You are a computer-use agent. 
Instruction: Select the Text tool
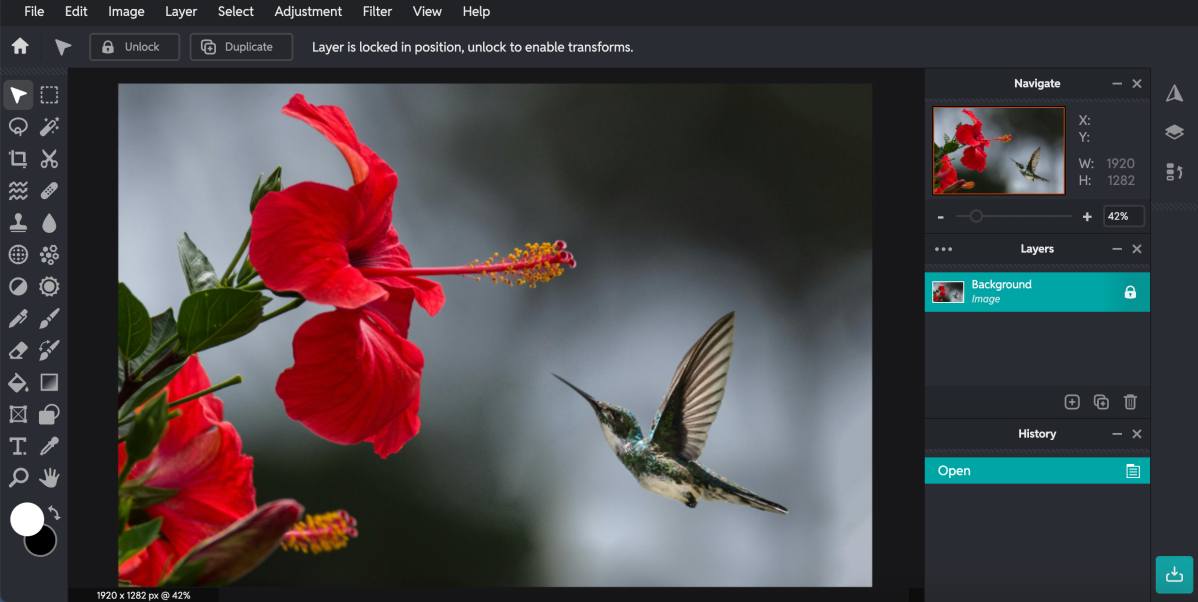[x=17, y=445]
